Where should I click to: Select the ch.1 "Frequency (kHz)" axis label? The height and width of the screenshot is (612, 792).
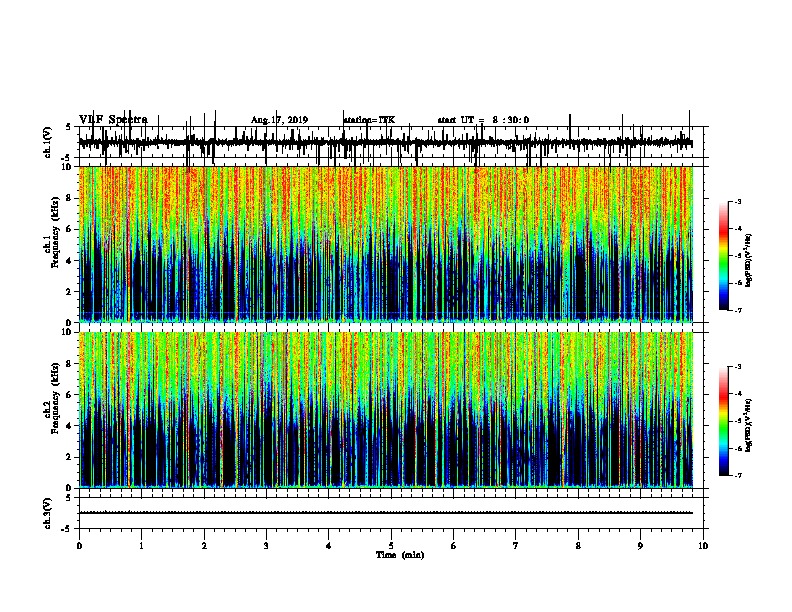[x=56, y=232]
